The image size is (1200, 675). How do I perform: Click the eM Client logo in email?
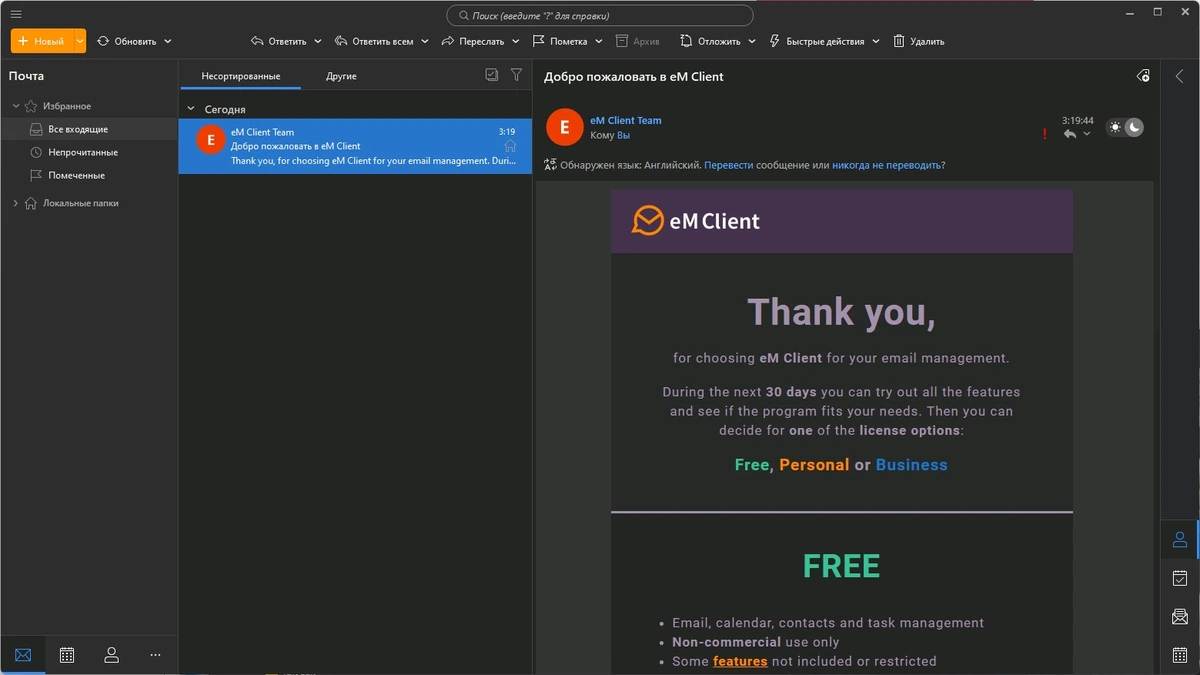pyautogui.click(x=696, y=221)
